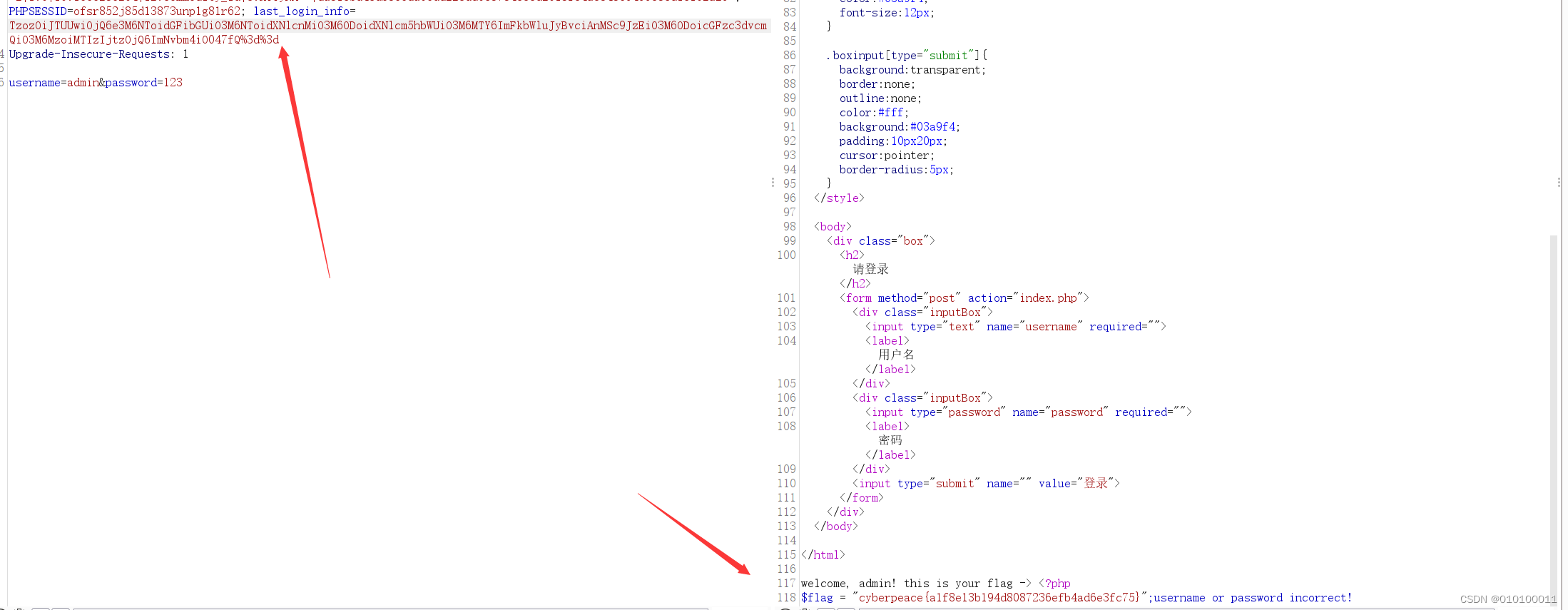Image resolution: width=1568 pixels, height=610 pixels.
Task: Click the 请登录 heading text
Action: [x=871, y=269]
